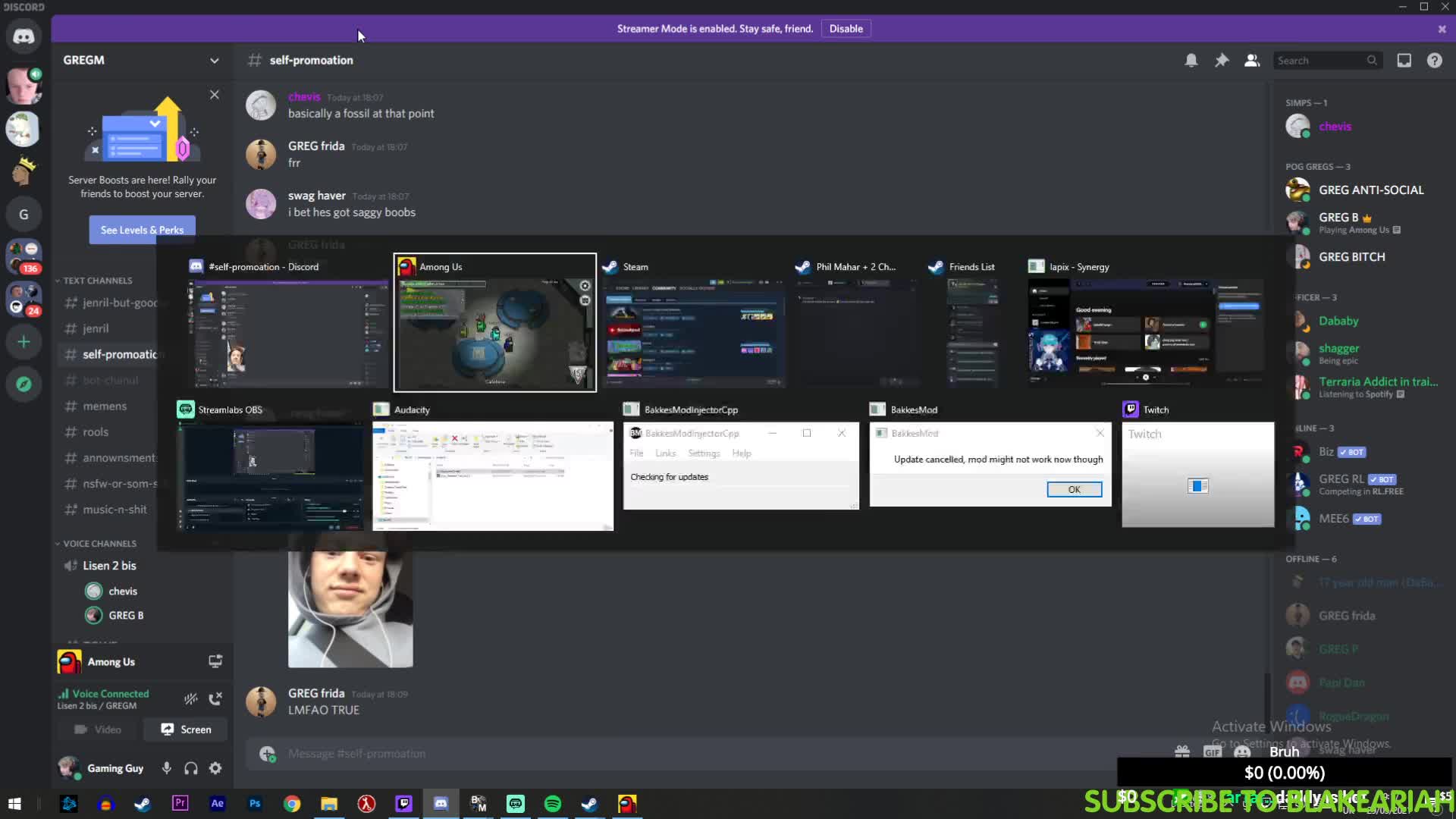This screenshot has height=819, width=1456.
Task: Launch Adobe Premiere Pro from the taskbar
Action: (x=180, y=804)
